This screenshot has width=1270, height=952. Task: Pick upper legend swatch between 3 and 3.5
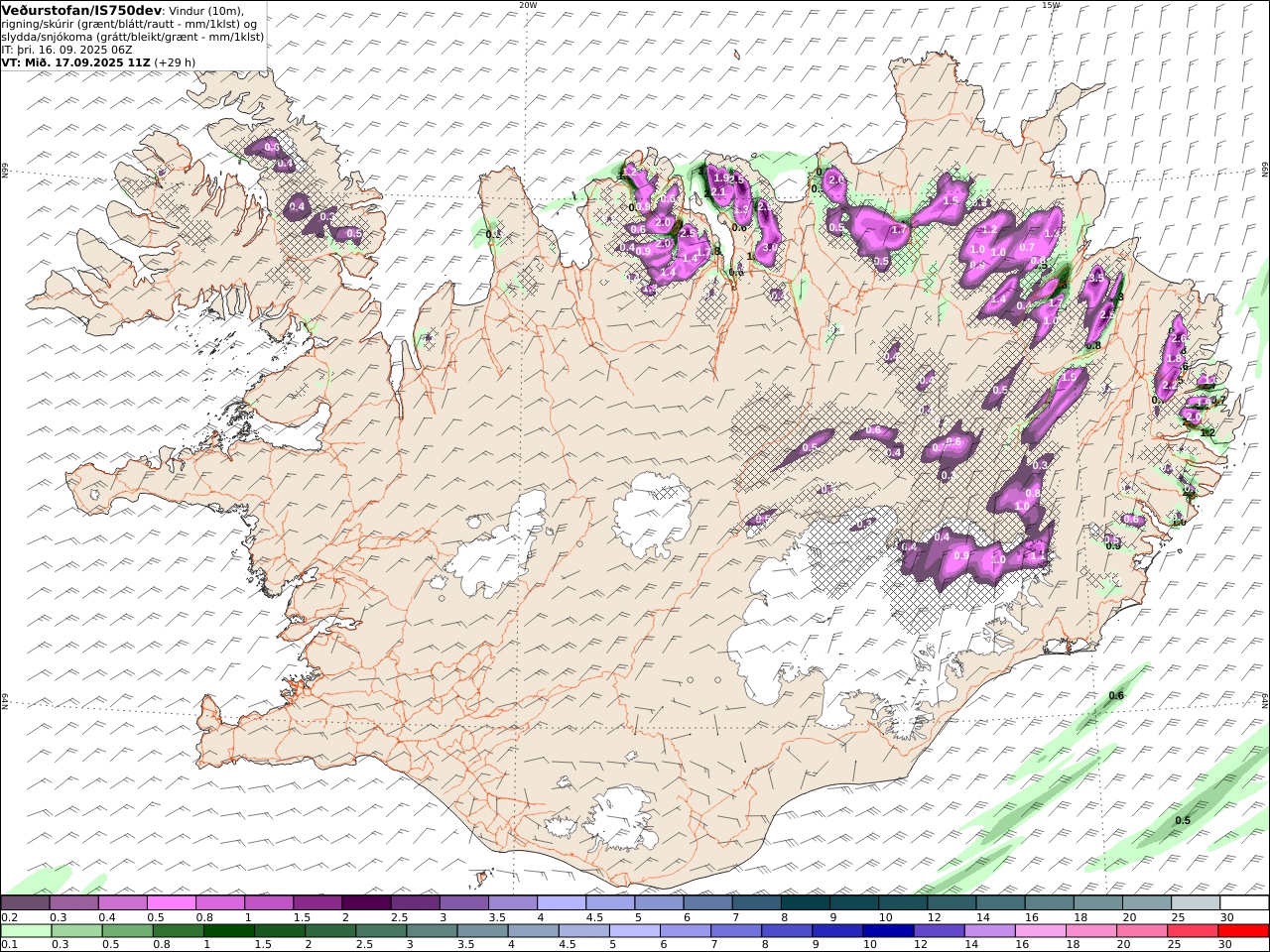pyautogui.click(x=463, y=903)
